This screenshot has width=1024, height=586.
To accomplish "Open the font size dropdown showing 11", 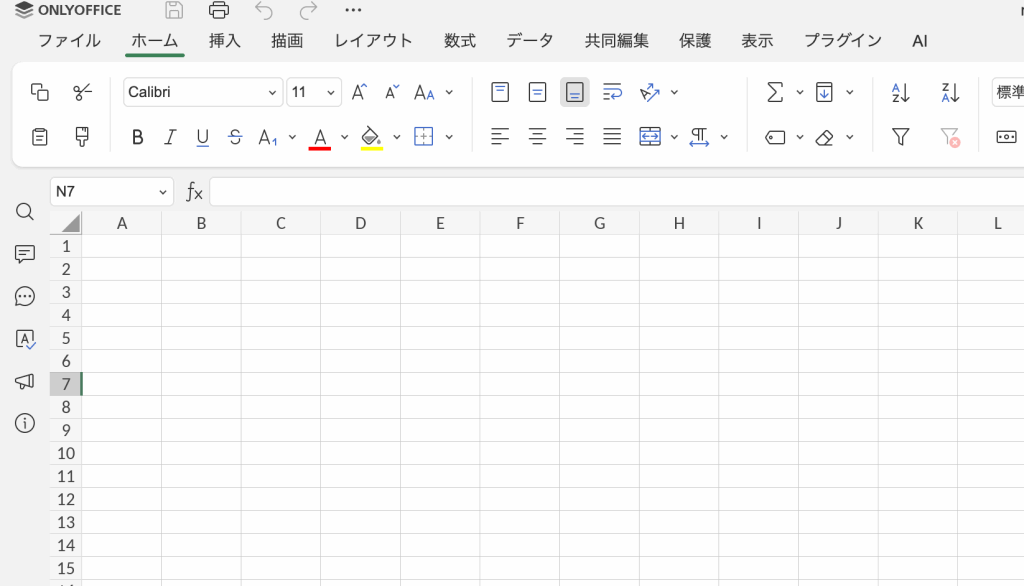I will click(331, 92).
